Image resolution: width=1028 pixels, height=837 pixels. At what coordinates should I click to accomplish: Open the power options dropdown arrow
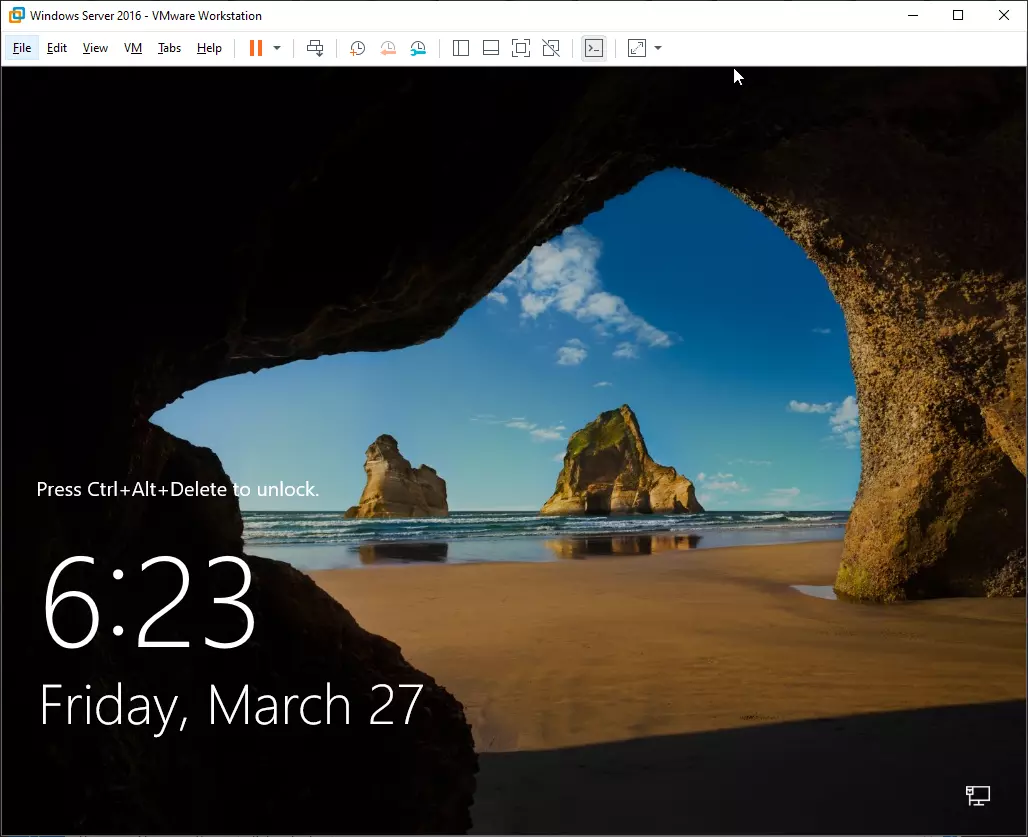277,48
